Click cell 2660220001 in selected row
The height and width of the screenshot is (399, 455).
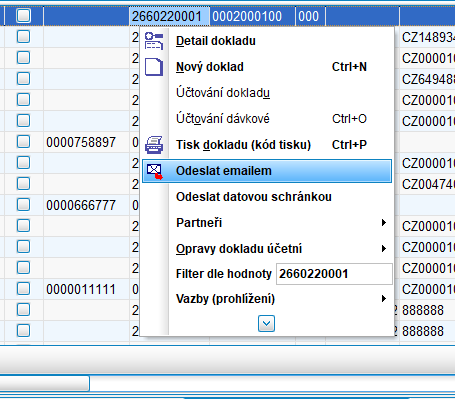point(170,16)
